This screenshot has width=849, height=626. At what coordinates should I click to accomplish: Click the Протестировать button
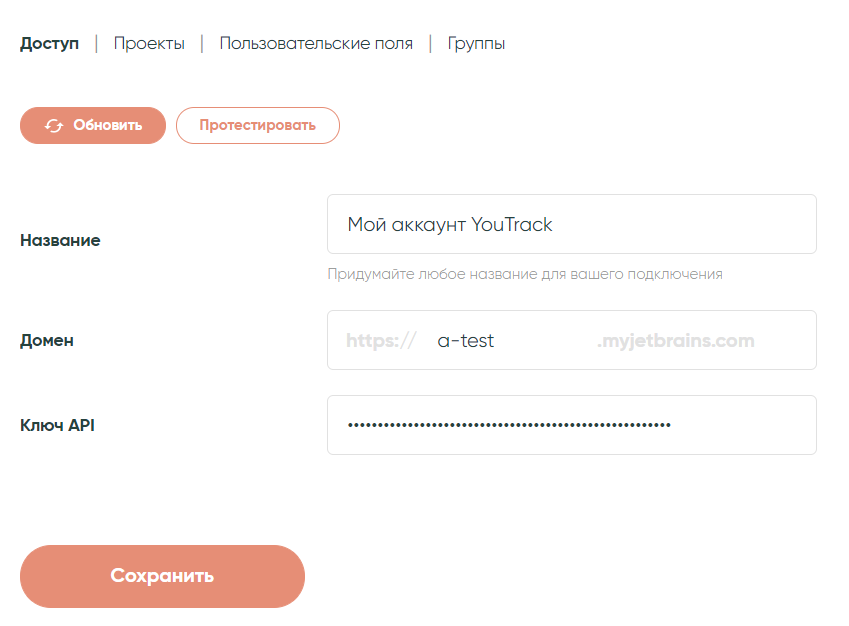point(257,126)
